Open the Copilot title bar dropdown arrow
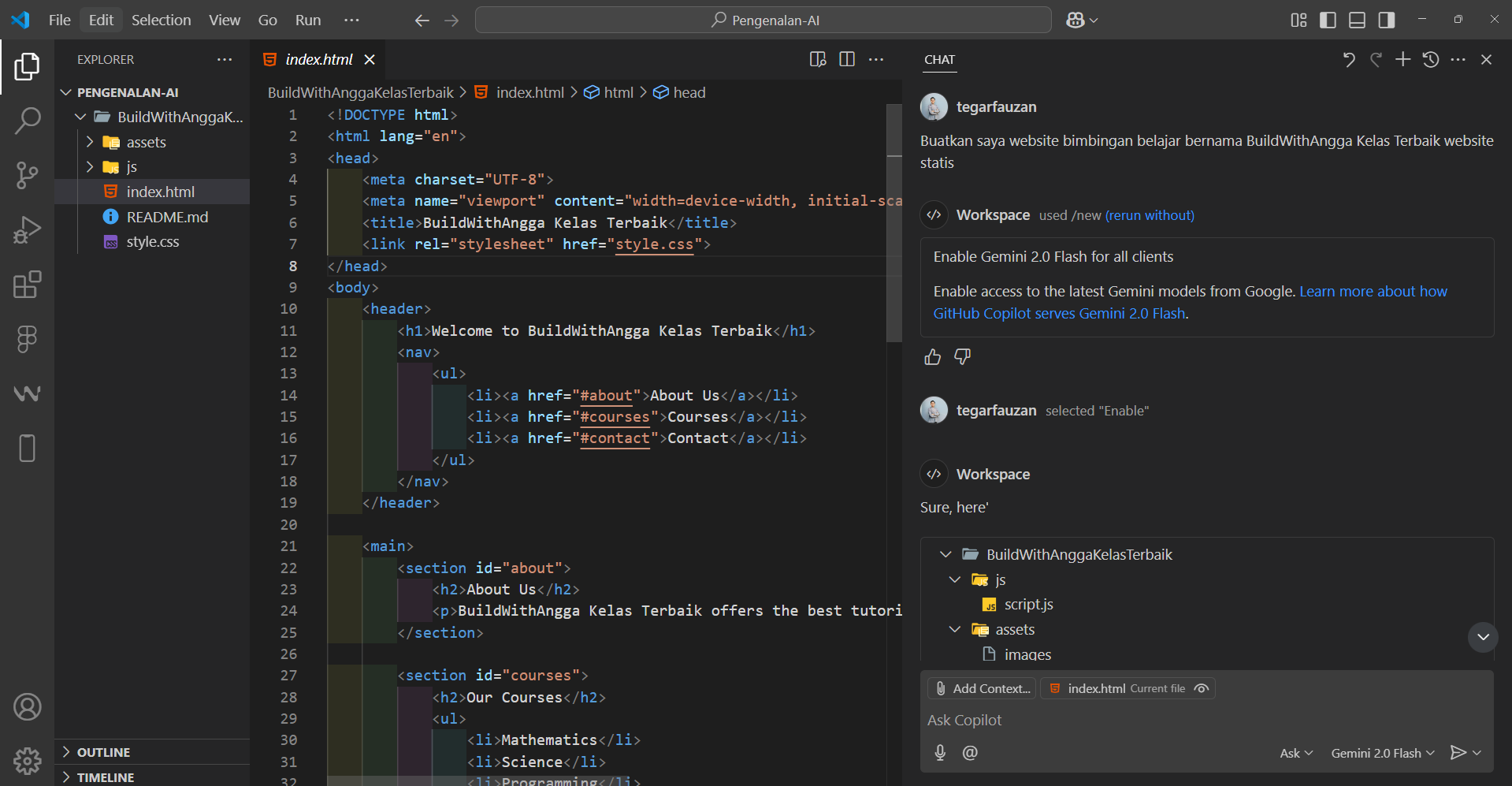Image resolution: width=1512 pixels, height=786 pixels. [x=1094, y=20]
